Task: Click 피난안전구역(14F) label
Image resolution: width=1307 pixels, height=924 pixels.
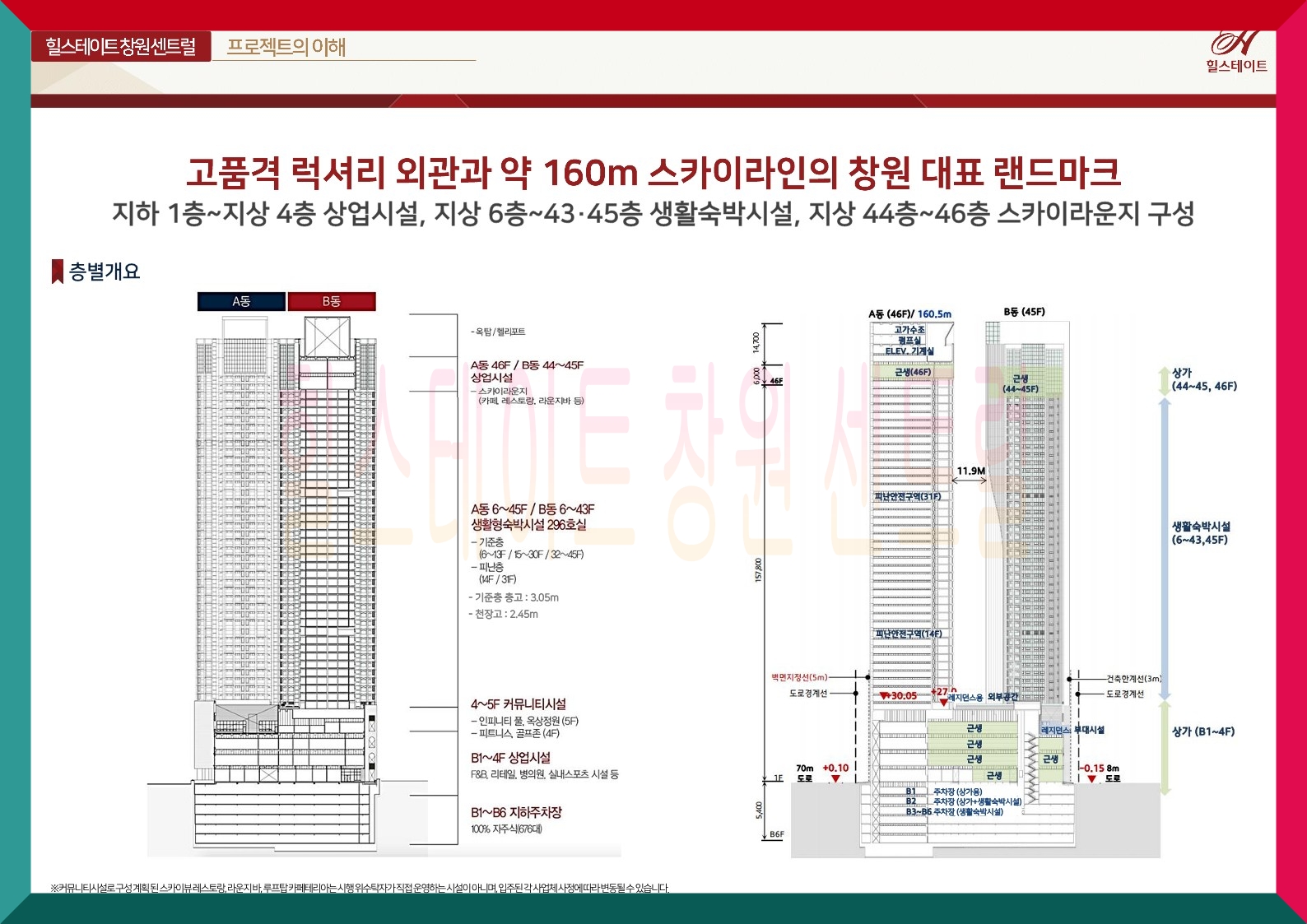Action: coord(909,634)
